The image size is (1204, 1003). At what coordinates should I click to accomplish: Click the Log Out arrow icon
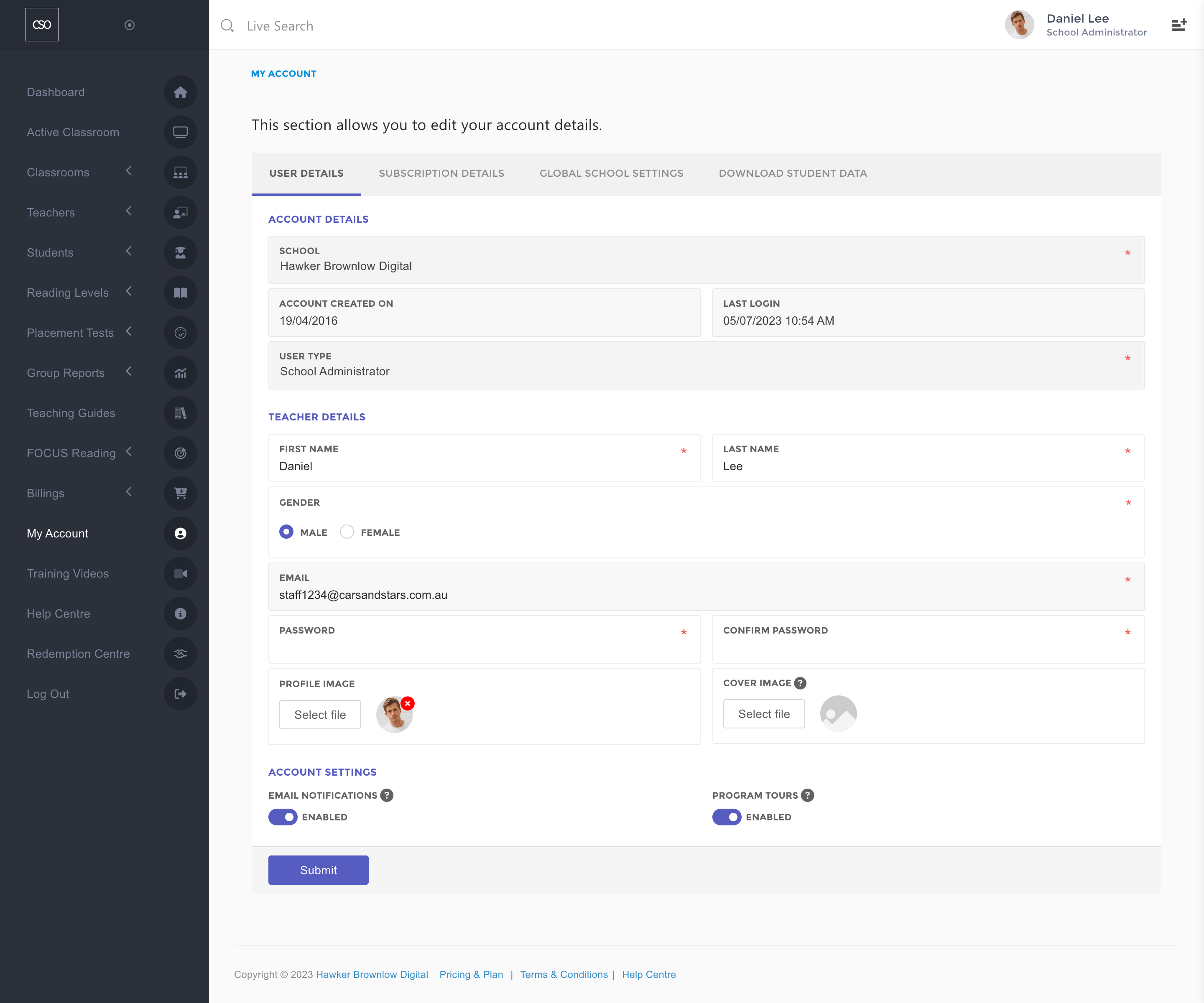tap(180, 694)
